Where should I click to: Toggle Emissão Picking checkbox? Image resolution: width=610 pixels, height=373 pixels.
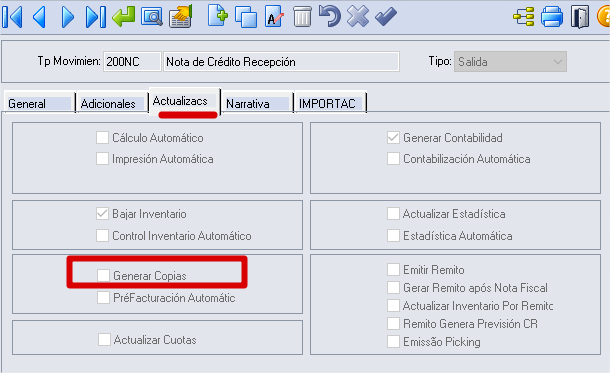[393, 341]
